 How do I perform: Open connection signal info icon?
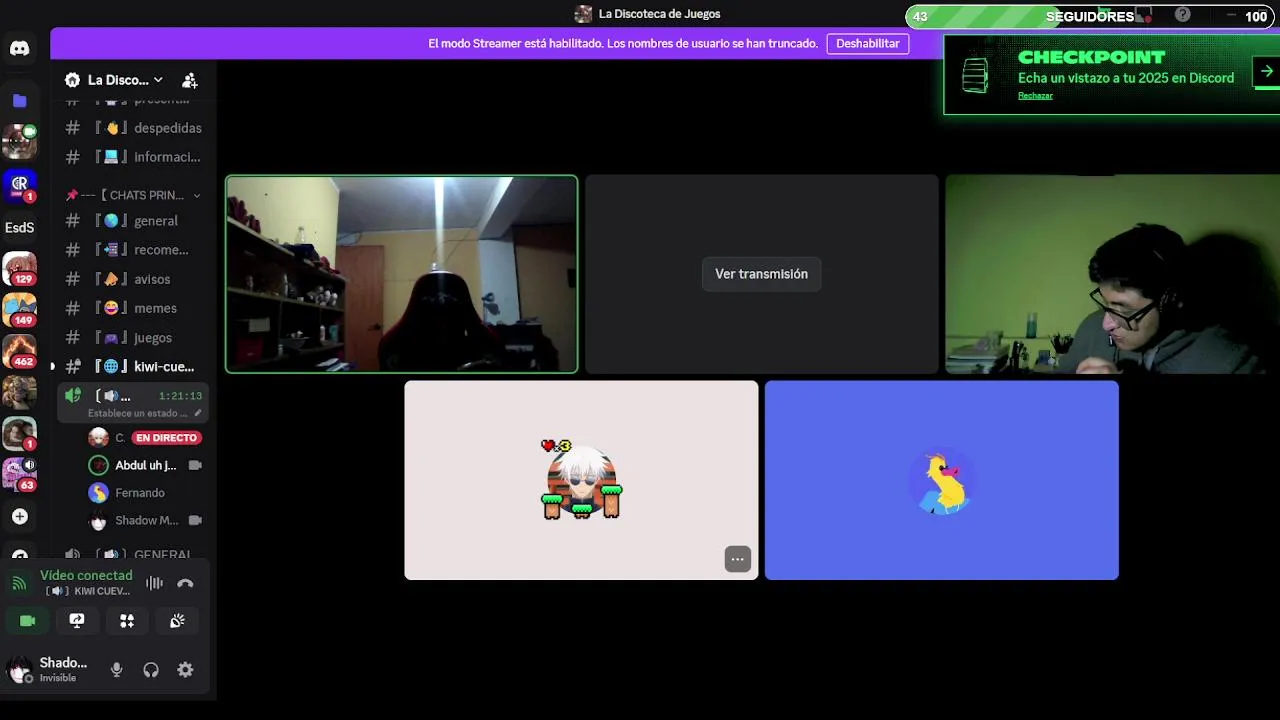coord(19,583)
